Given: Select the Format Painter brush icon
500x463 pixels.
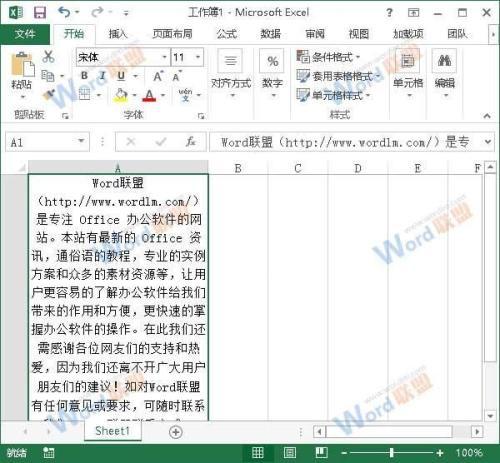Looking at the screenshot, I should coord(49,95).
